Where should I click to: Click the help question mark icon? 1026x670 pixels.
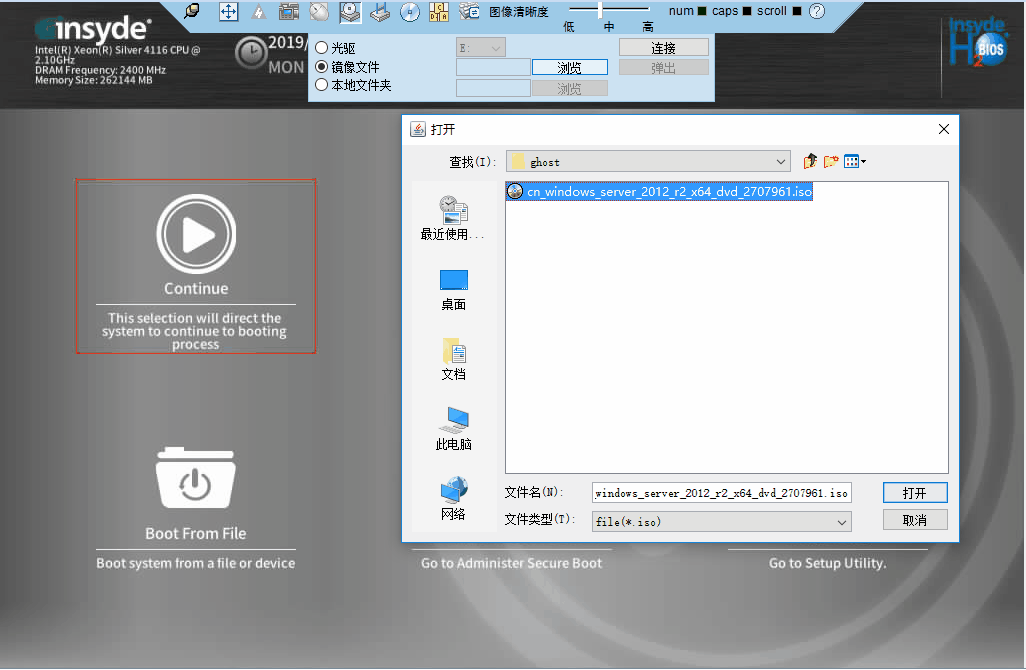tap(817, 12)
